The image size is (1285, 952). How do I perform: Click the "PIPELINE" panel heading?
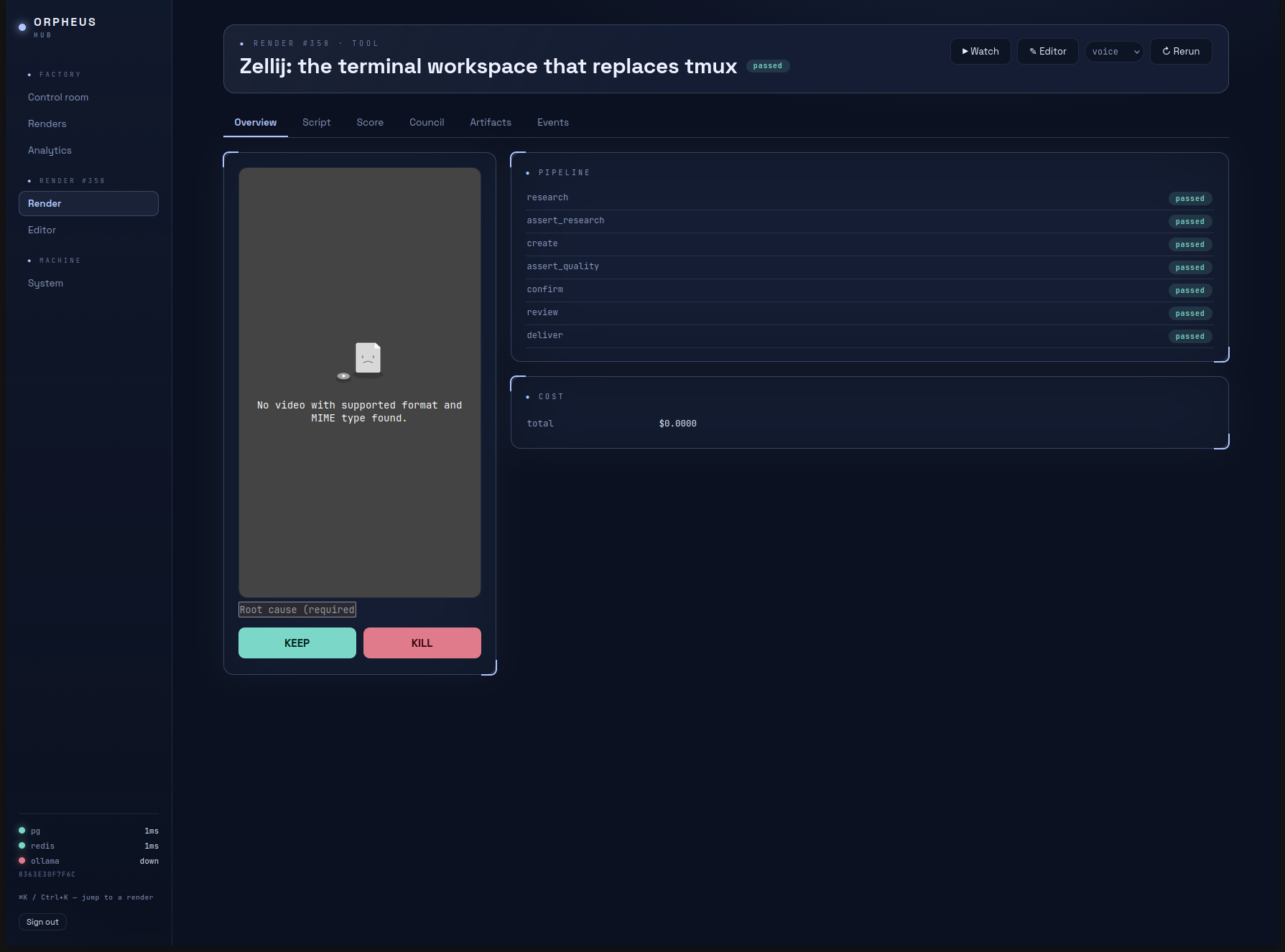click(x=565, y=173)
